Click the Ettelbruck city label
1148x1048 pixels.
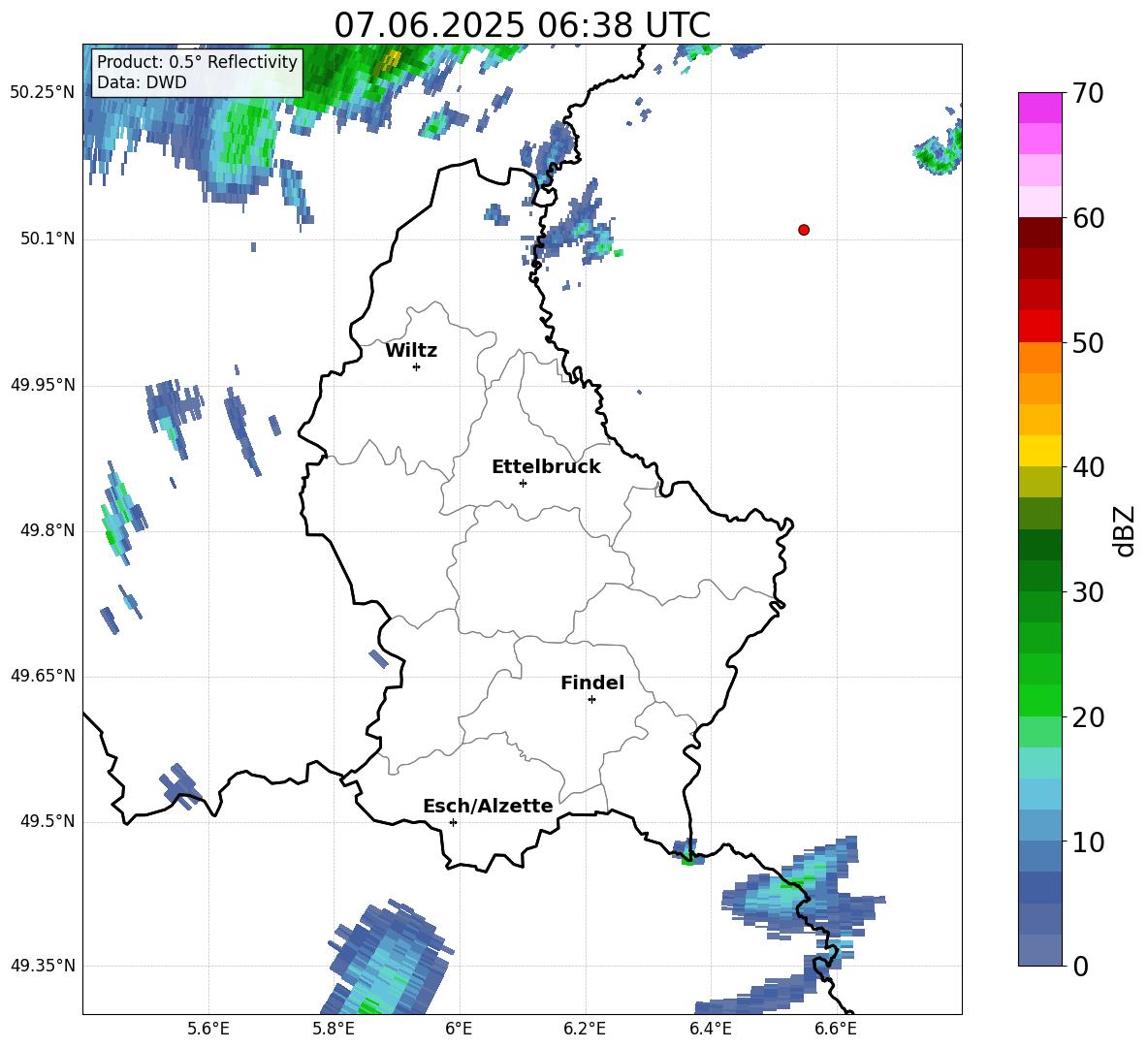point(546,467)
